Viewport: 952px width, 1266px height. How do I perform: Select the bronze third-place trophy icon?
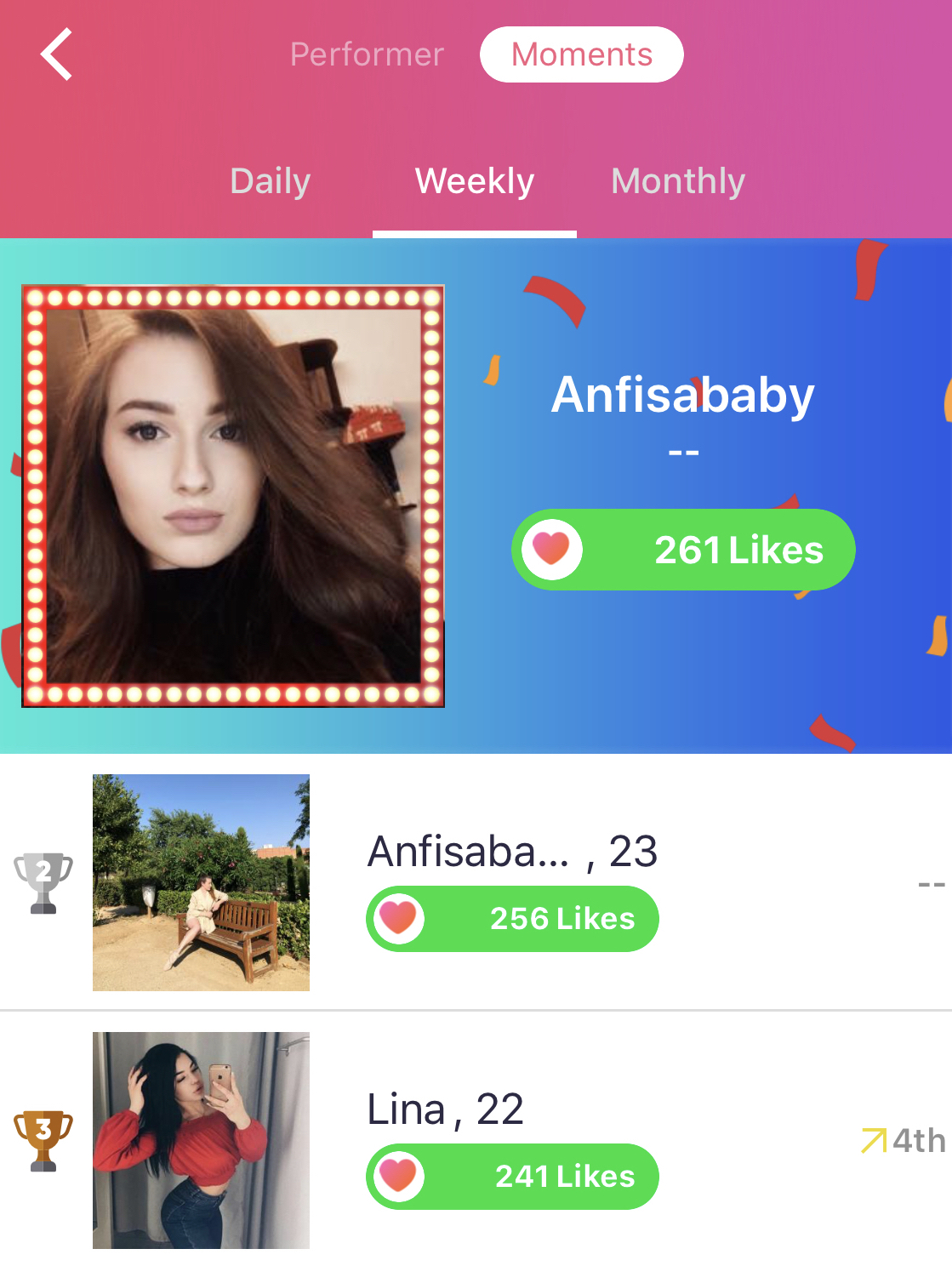click(x=43, y=1140)
